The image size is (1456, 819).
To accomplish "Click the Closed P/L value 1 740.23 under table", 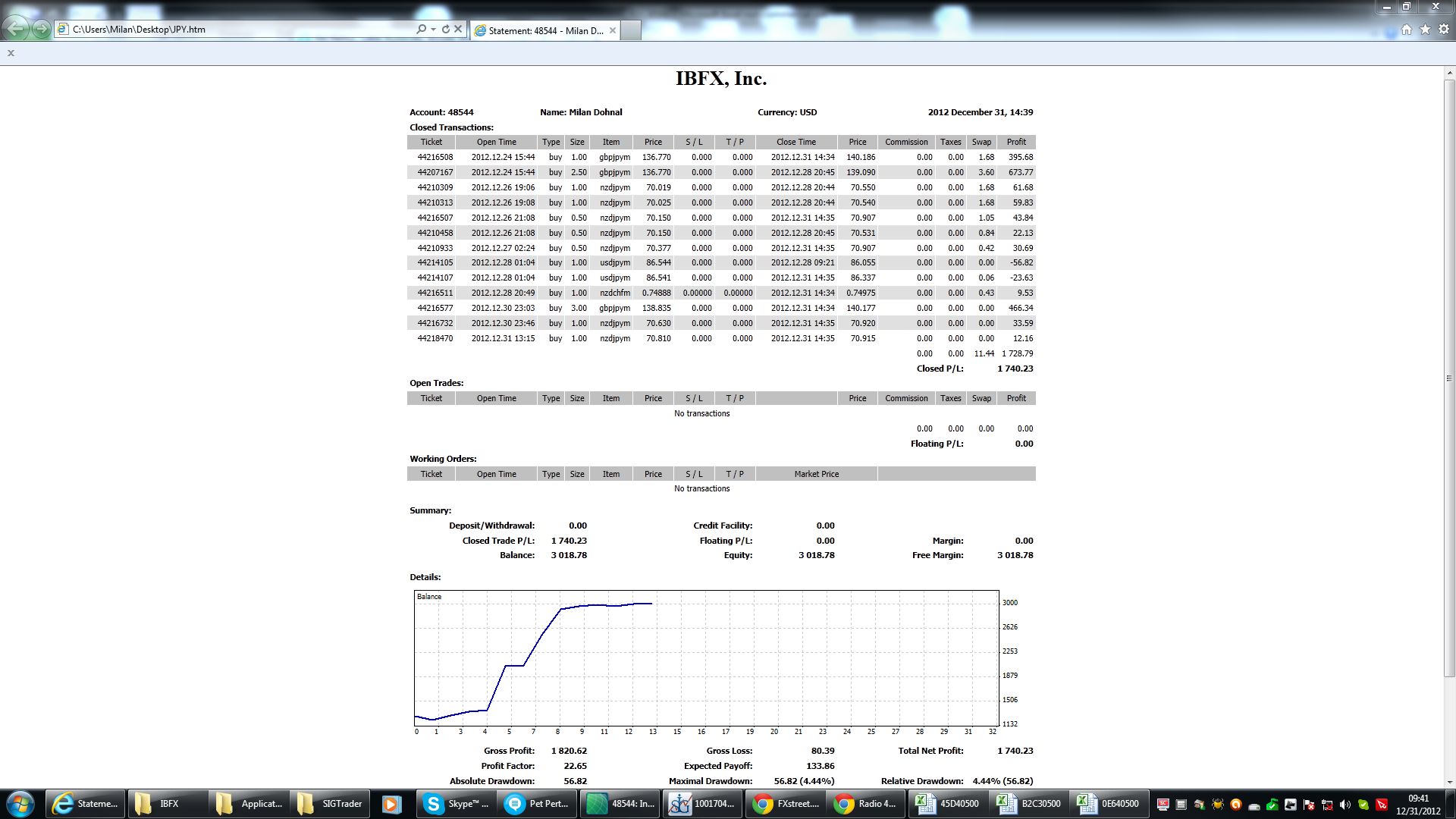I will 1015,369.
